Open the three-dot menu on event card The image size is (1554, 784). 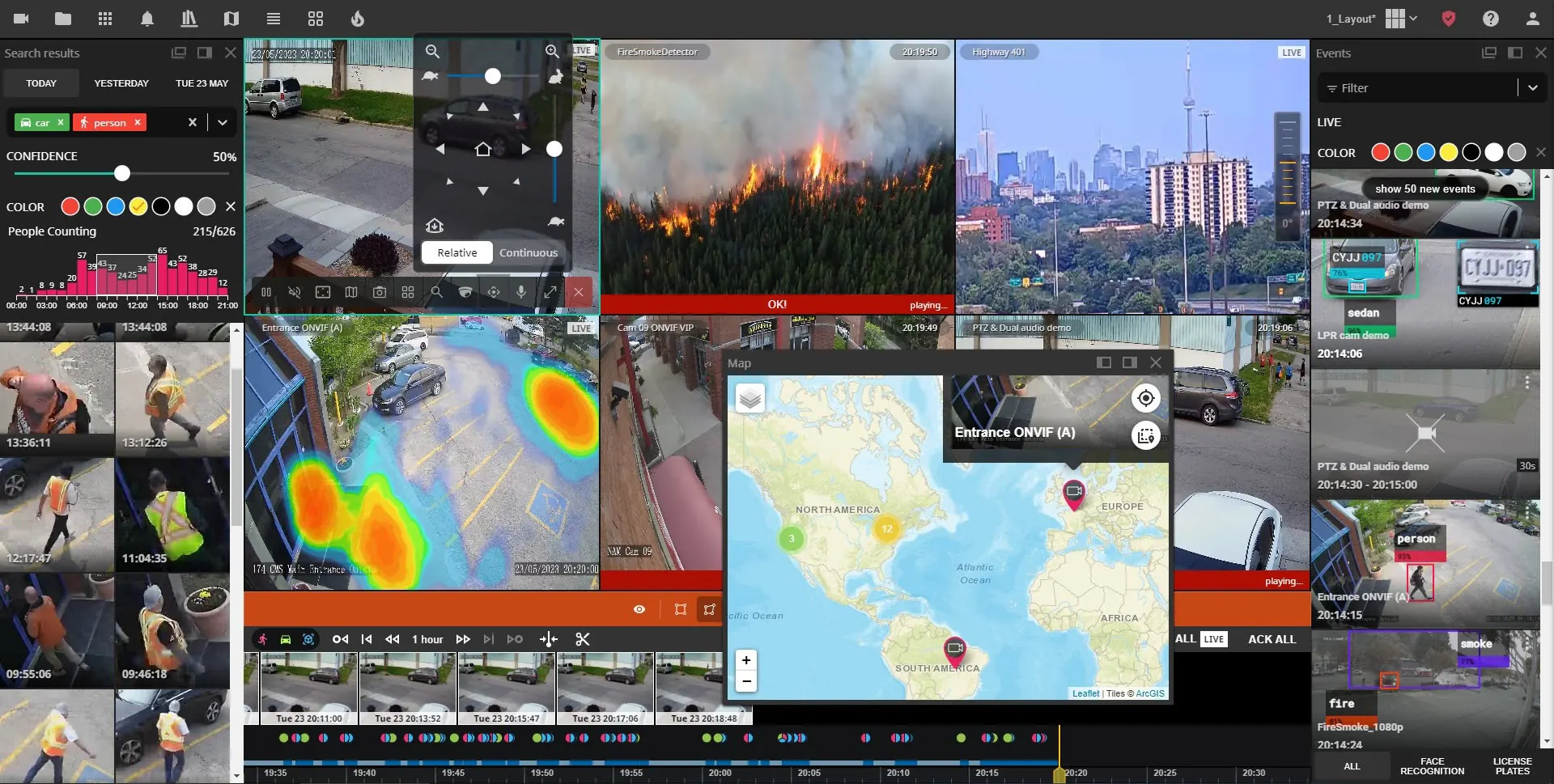coord(1526,383)
